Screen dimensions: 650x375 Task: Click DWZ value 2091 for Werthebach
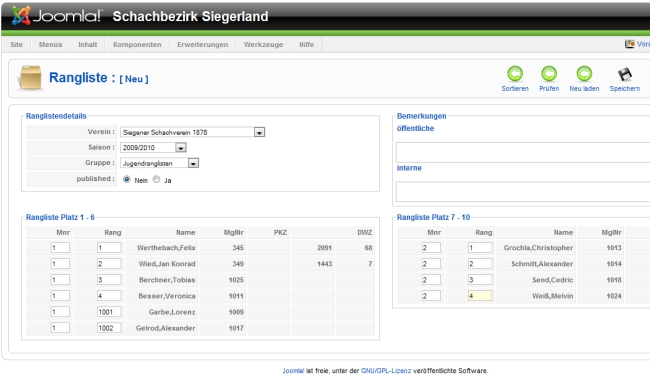click(325, 248)
